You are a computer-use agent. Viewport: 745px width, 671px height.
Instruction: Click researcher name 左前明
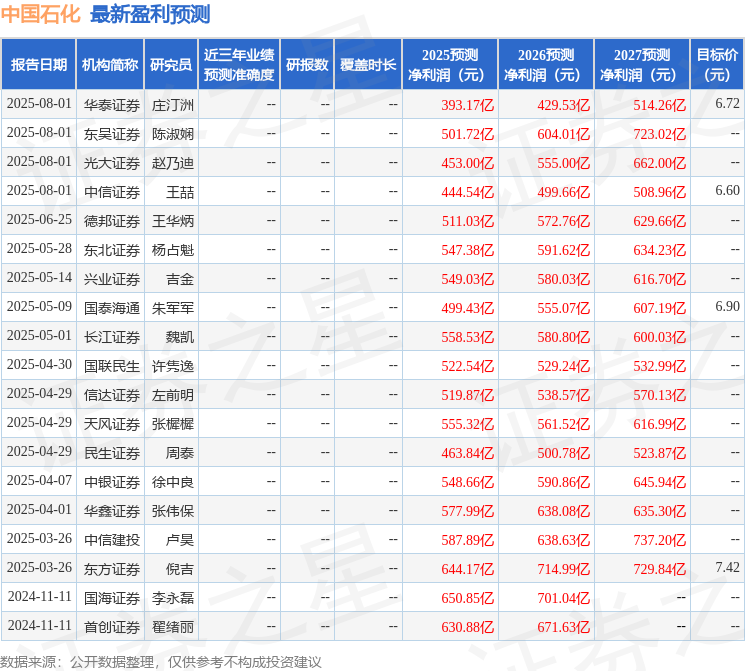[172, 395]
